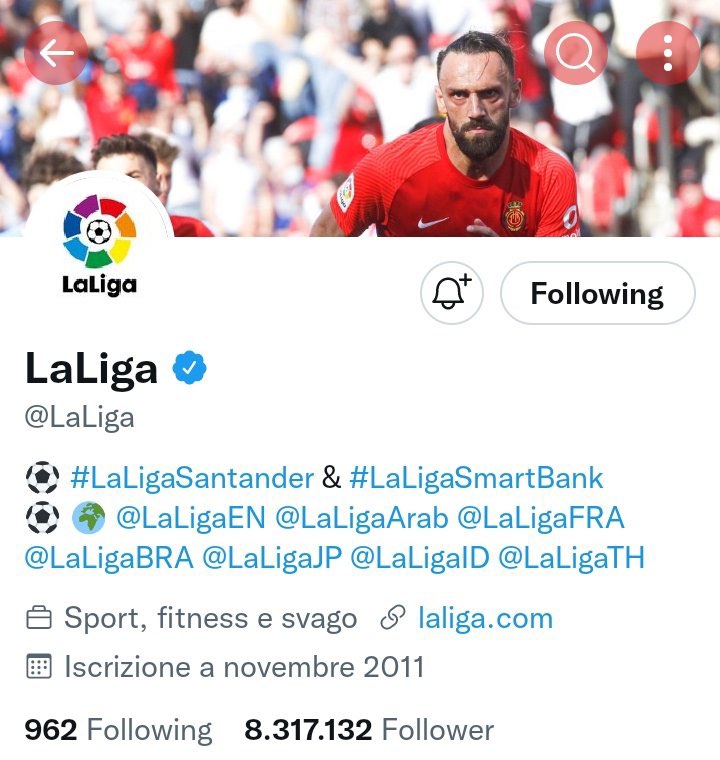The image size is (720, 760).
Task: Open the three-dot more options menu
Action: (668, 53)
